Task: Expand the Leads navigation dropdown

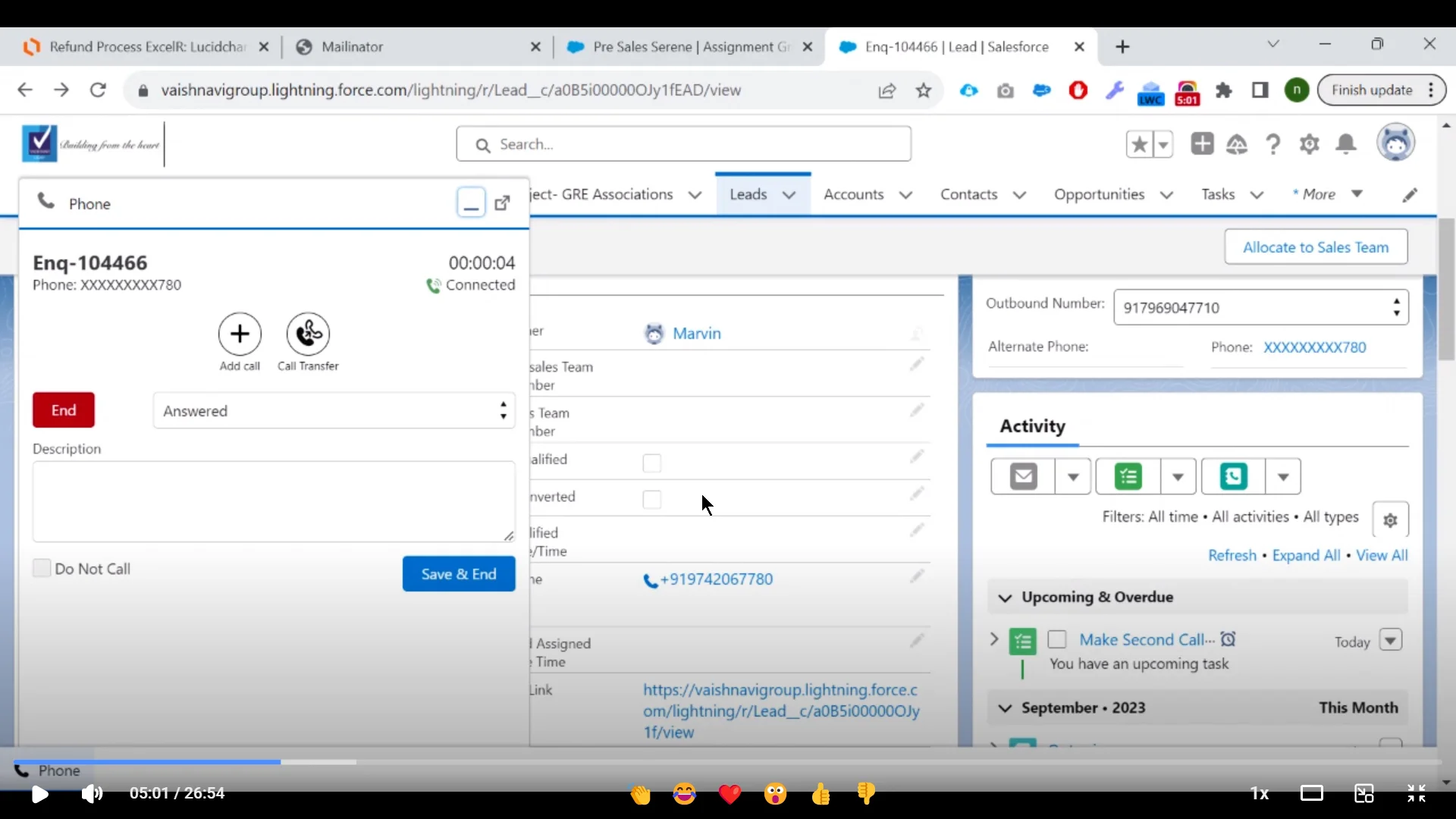Action: (789, 194)
